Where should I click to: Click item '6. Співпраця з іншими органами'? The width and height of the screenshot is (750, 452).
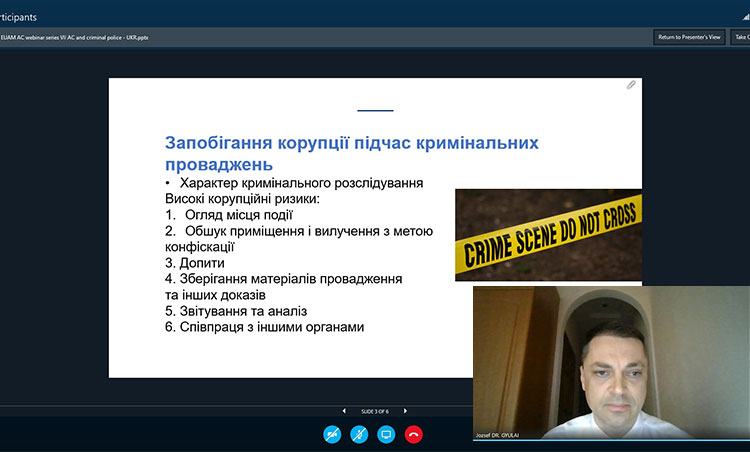coord(265,327)
